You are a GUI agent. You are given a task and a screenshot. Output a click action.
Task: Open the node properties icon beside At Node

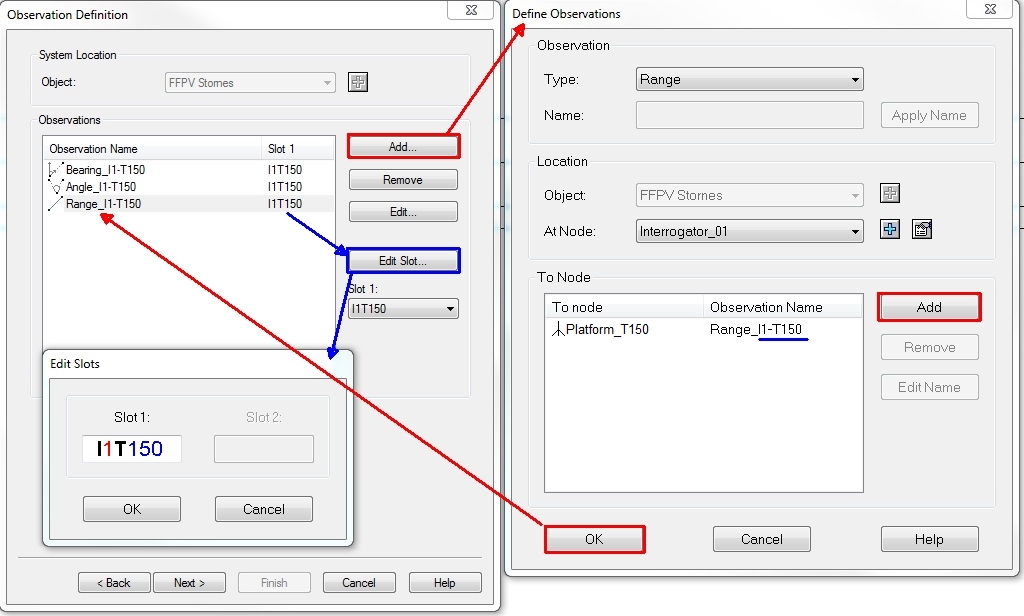coord(920,229)
